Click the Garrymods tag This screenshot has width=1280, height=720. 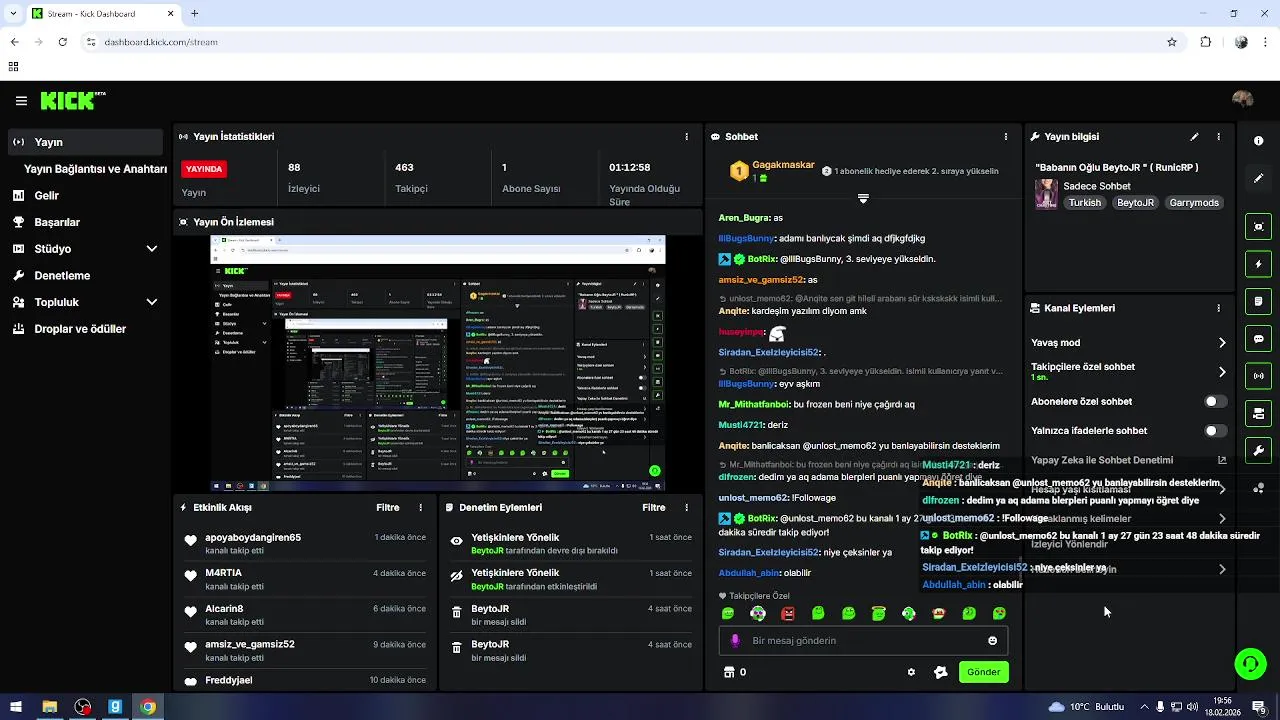pyautogui.click(x=1194, y=202)
